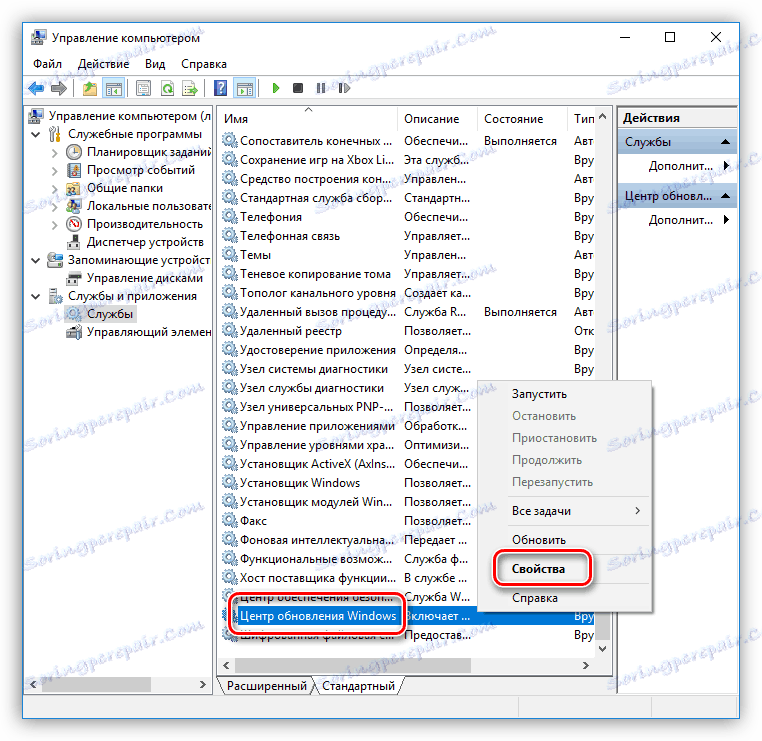The height and width of the screenshot is (741, 762).
Task: Click the gear icon of the Темы service
Action: pos(229,255)
